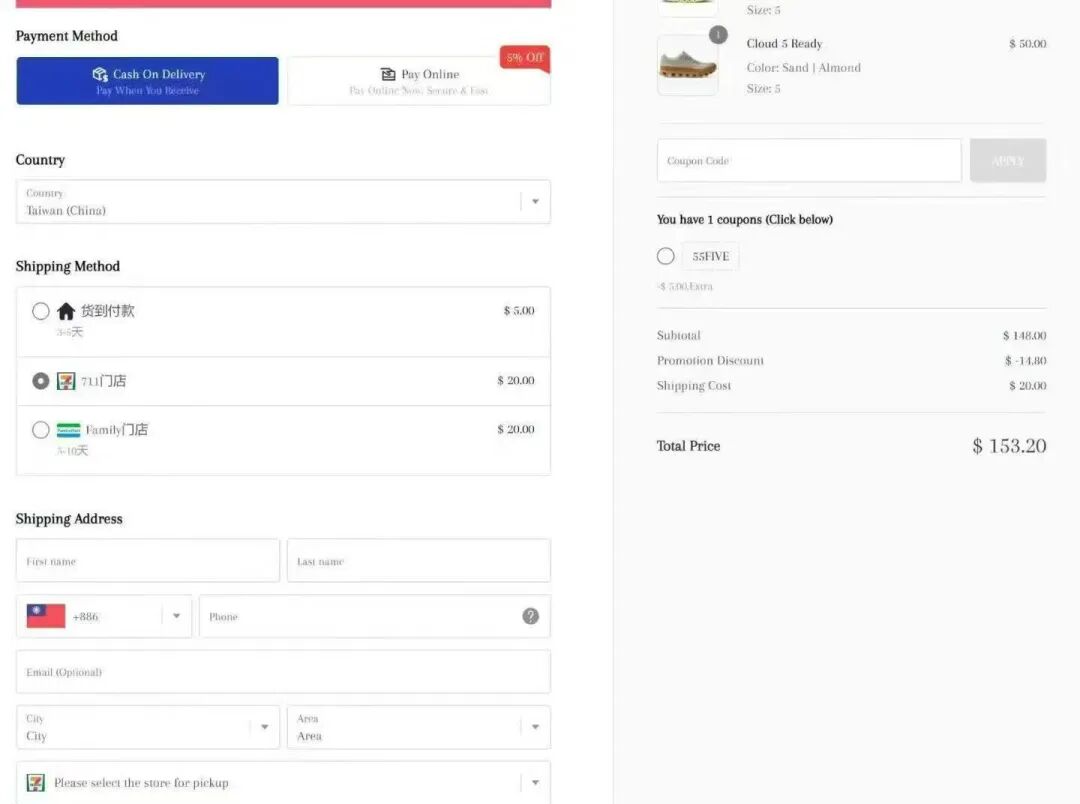Choose Pay Online payment option
This screenshot has height=804, width=1080.
(419, 81)
